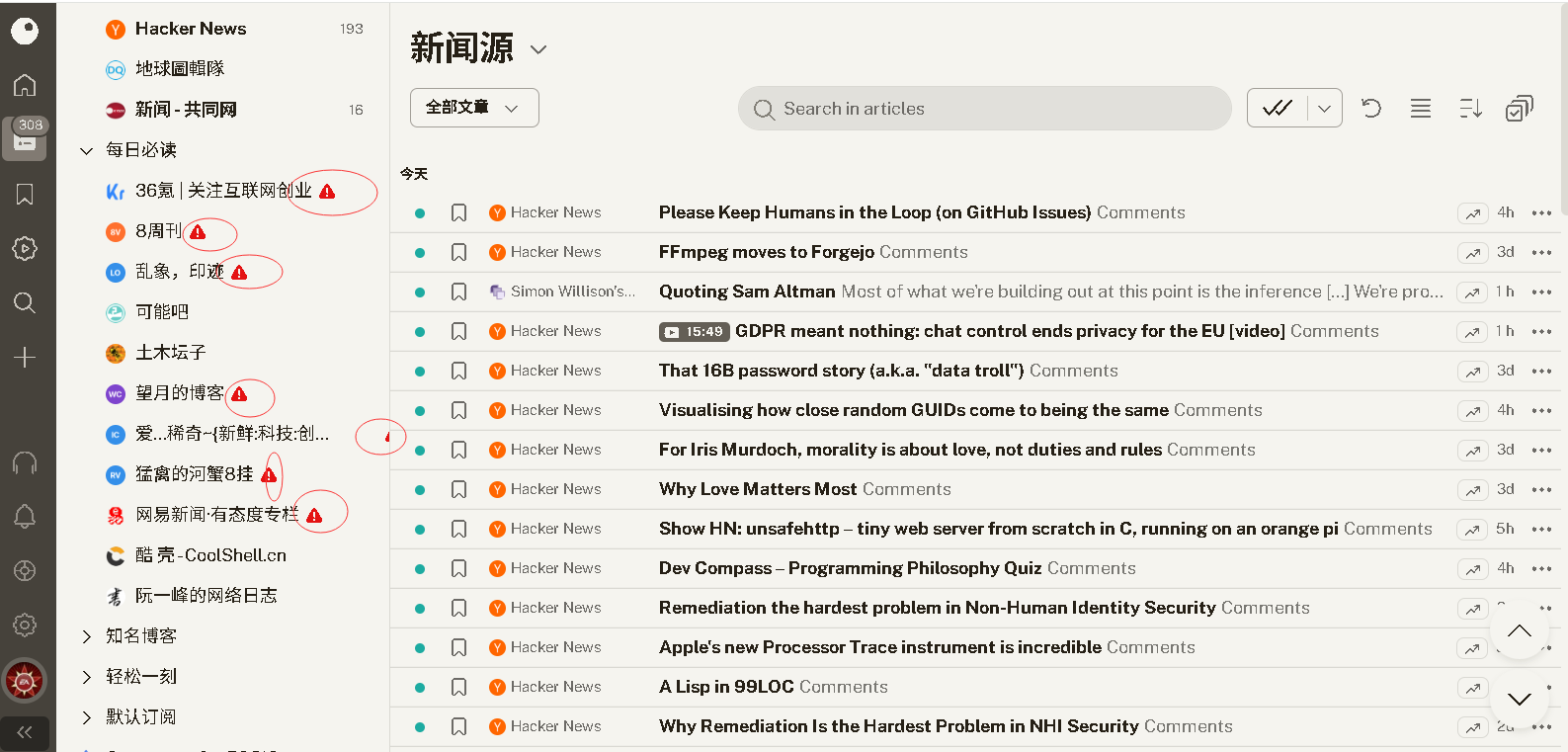Screen dimensions: 1568x752
Task: Open 'A Lisp in 99LOC' via external arrow icon
Action: pyautogui.click(x=1473, y=688)
